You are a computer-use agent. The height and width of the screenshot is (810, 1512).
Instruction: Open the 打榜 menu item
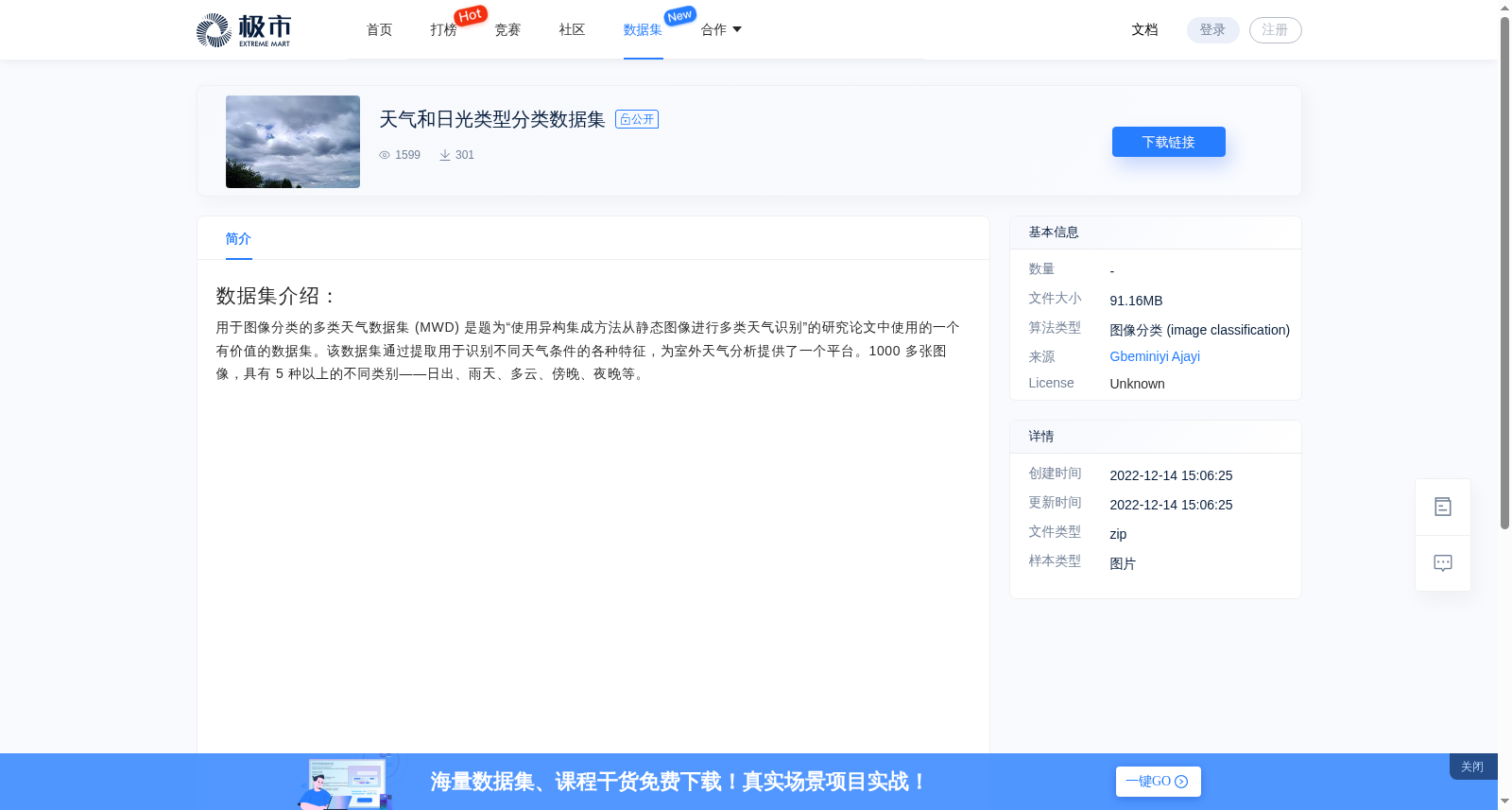(x=443, y=30)
